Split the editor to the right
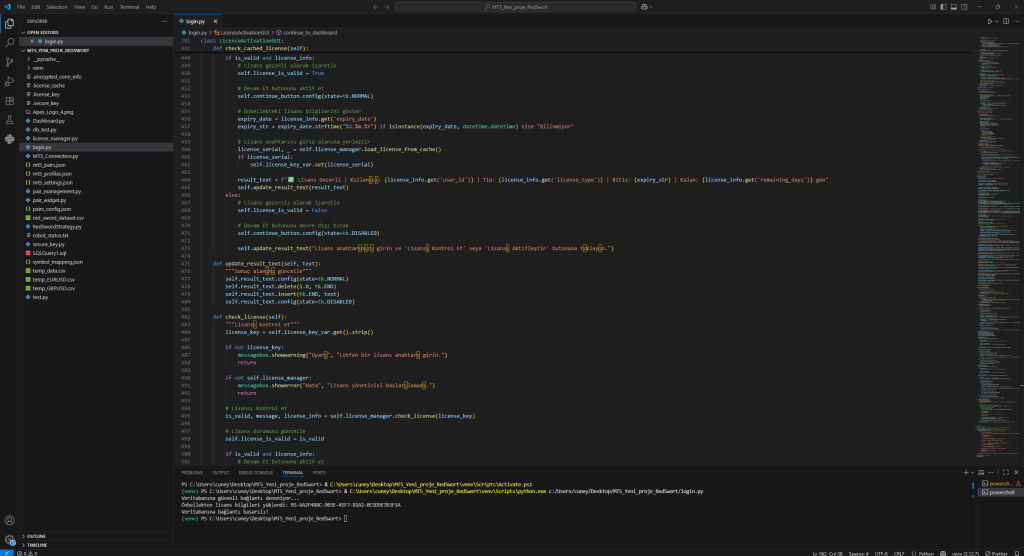Viewport: 1024px width, 556px height. point(1006,20)
